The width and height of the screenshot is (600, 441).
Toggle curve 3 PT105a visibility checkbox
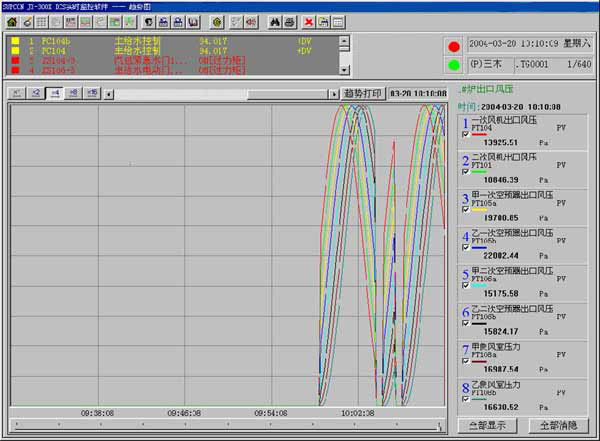click(x=466, y=209)
